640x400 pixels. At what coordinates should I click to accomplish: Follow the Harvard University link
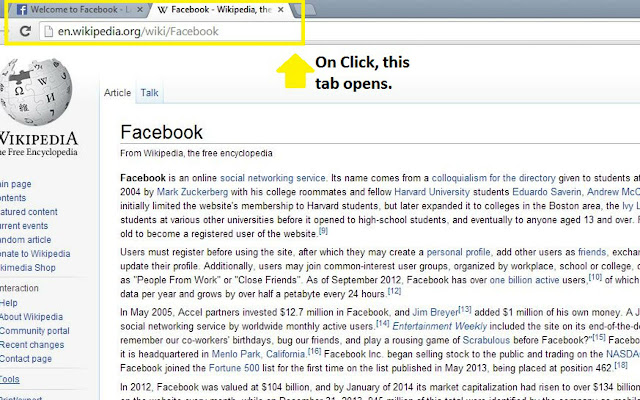tap(432, 192)
